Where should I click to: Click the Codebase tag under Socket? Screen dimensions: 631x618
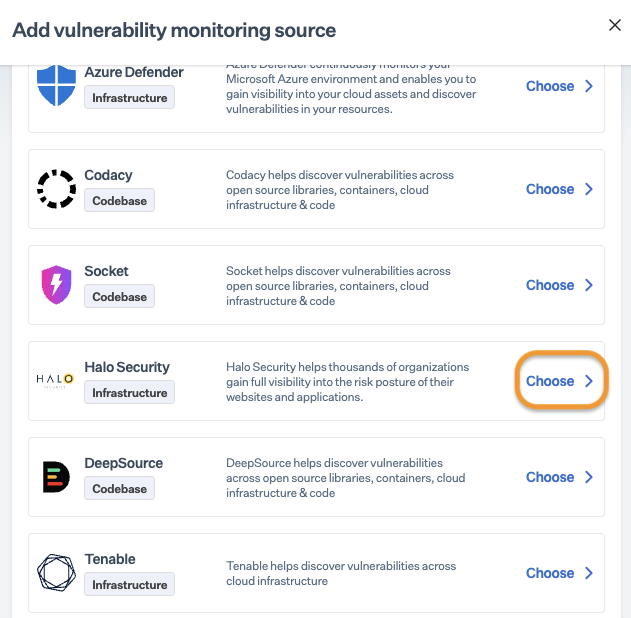(119, 297)
